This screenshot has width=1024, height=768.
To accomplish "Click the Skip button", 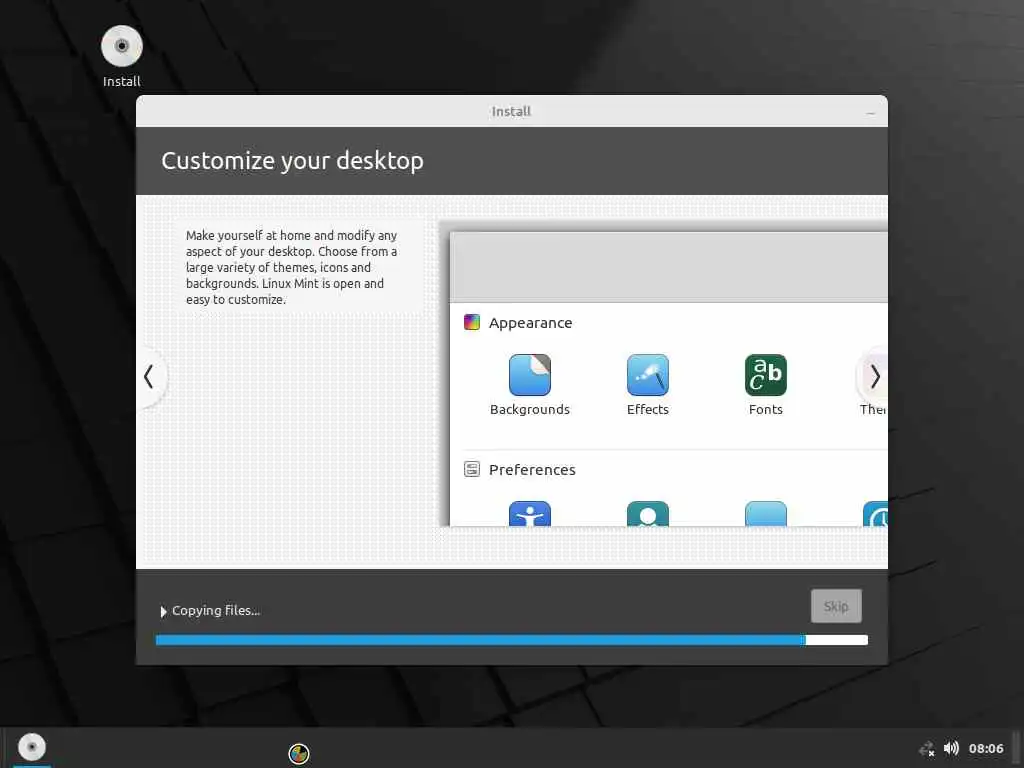I will (836, 606).
